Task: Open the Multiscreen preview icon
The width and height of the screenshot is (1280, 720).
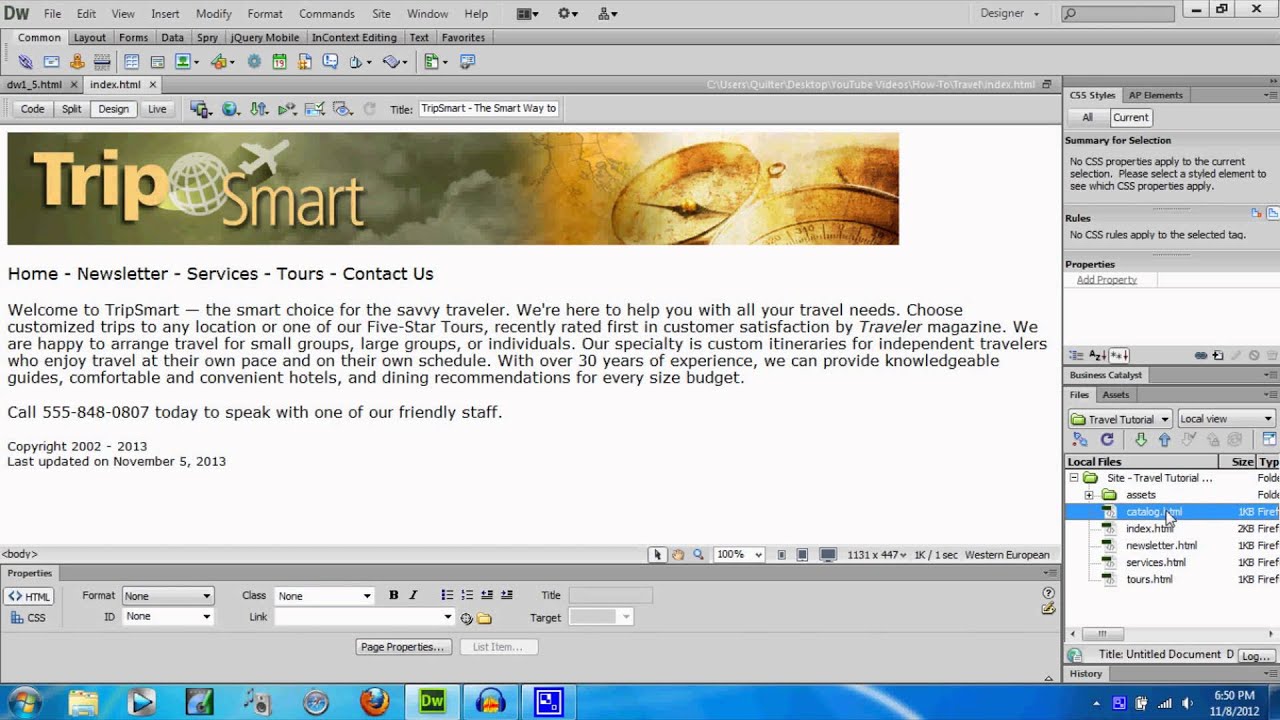Action: click(200, 109)
